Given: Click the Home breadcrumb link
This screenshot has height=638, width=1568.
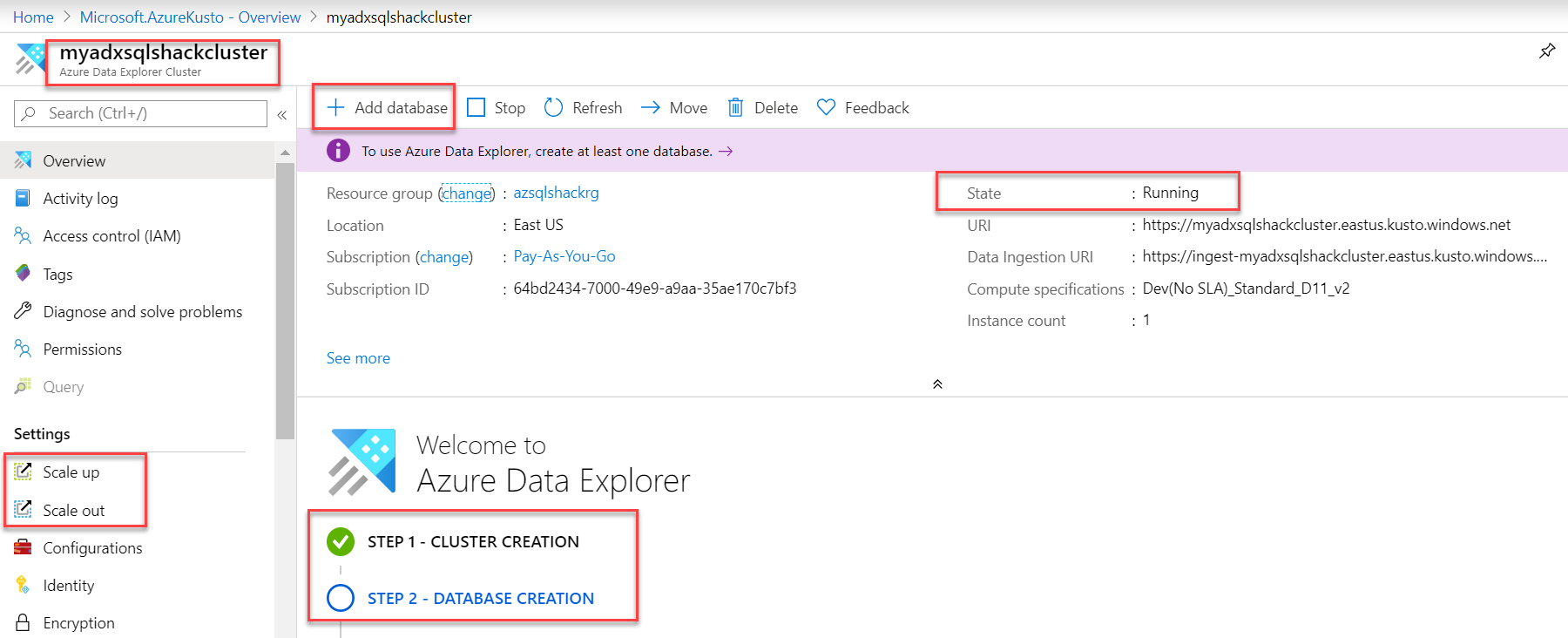Looking at the screenshot, I should tap(33, 17).
